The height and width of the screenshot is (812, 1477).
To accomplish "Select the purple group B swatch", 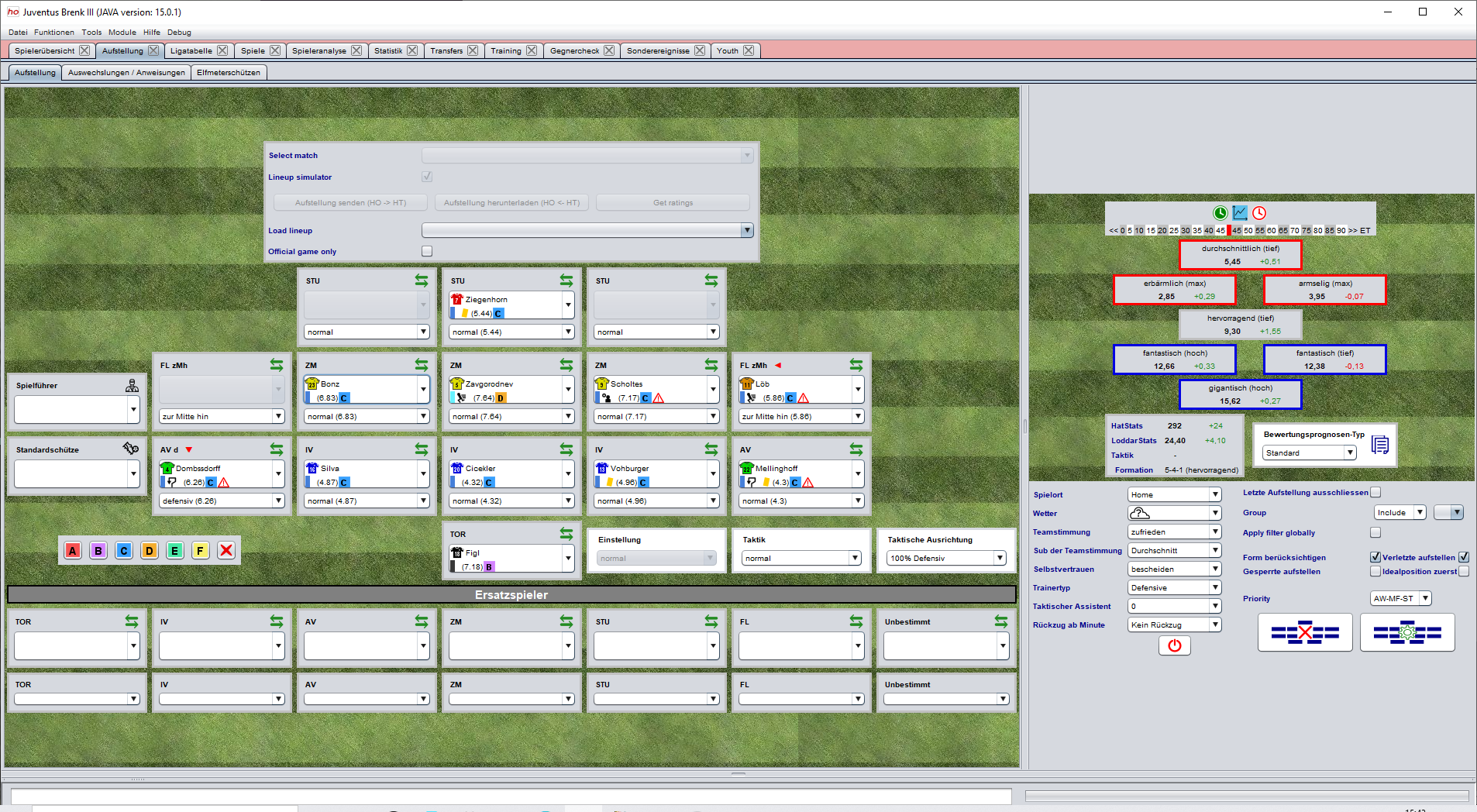I will (x=98, y=550).
